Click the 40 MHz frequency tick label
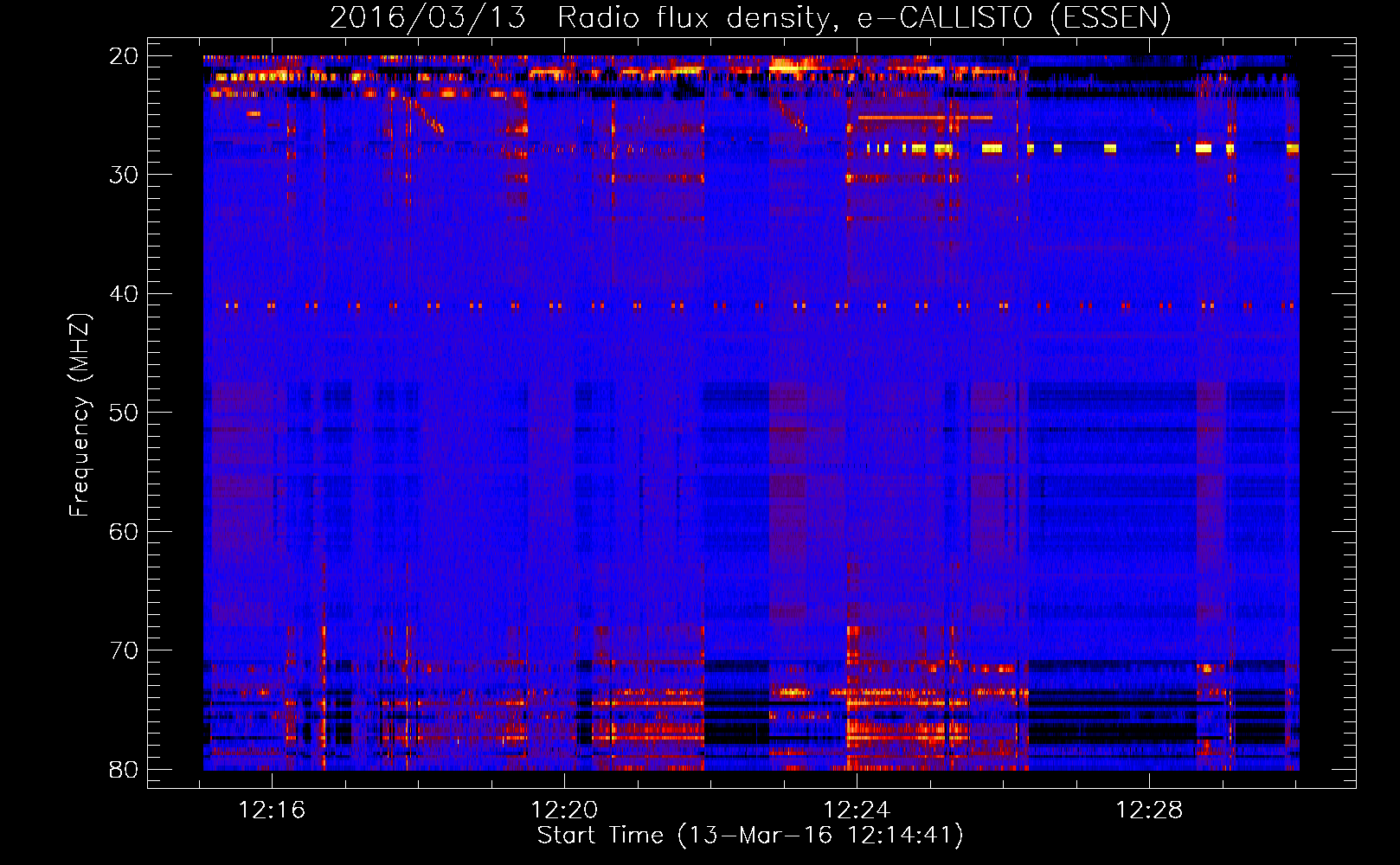This screenshot has height=865, width=1400. coord(123,294)
